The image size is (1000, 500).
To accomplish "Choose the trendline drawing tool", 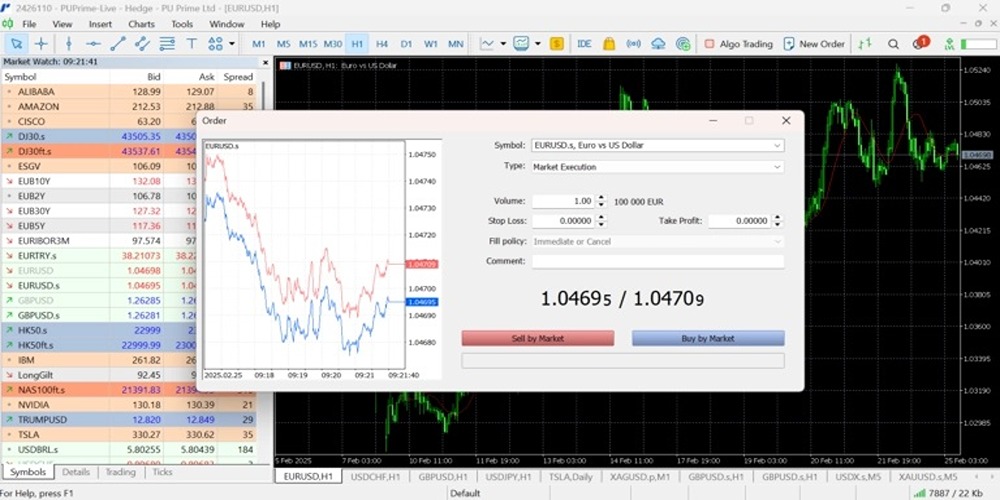I will point(118,43).
